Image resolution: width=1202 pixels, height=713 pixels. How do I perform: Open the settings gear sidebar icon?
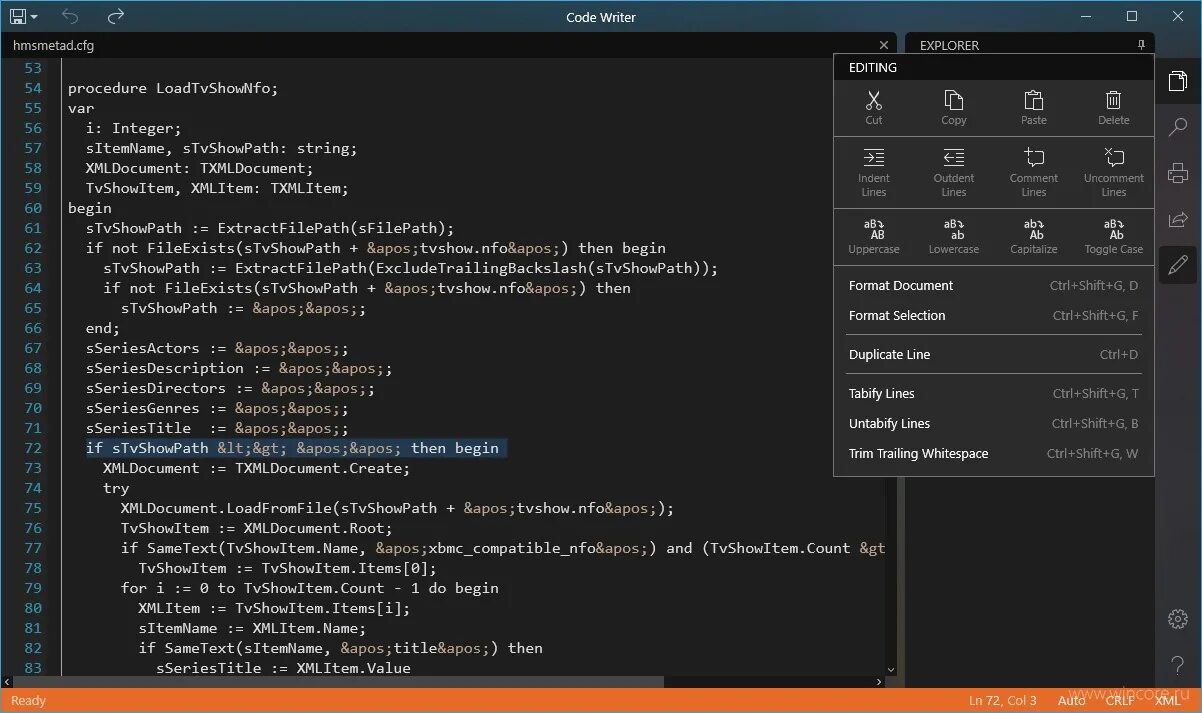[1178, 619]
